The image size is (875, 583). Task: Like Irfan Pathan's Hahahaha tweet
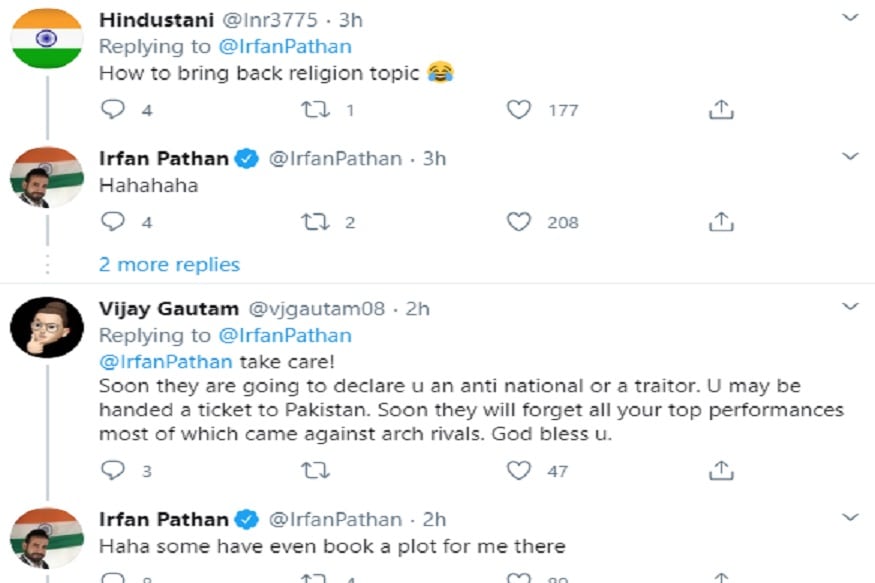518,221
